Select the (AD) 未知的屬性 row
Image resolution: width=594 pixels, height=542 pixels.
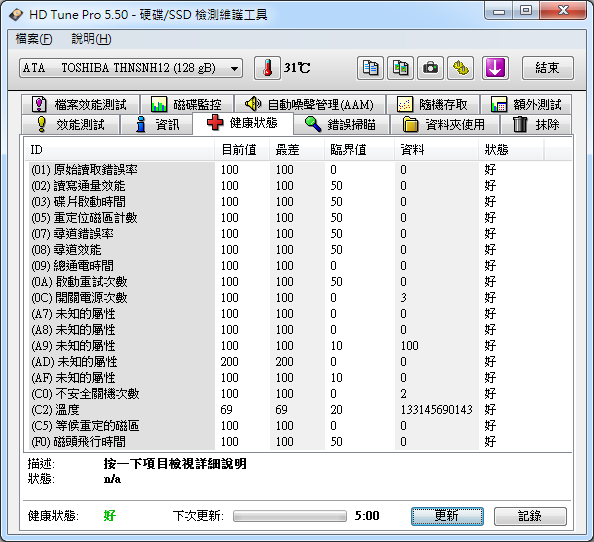298,362
